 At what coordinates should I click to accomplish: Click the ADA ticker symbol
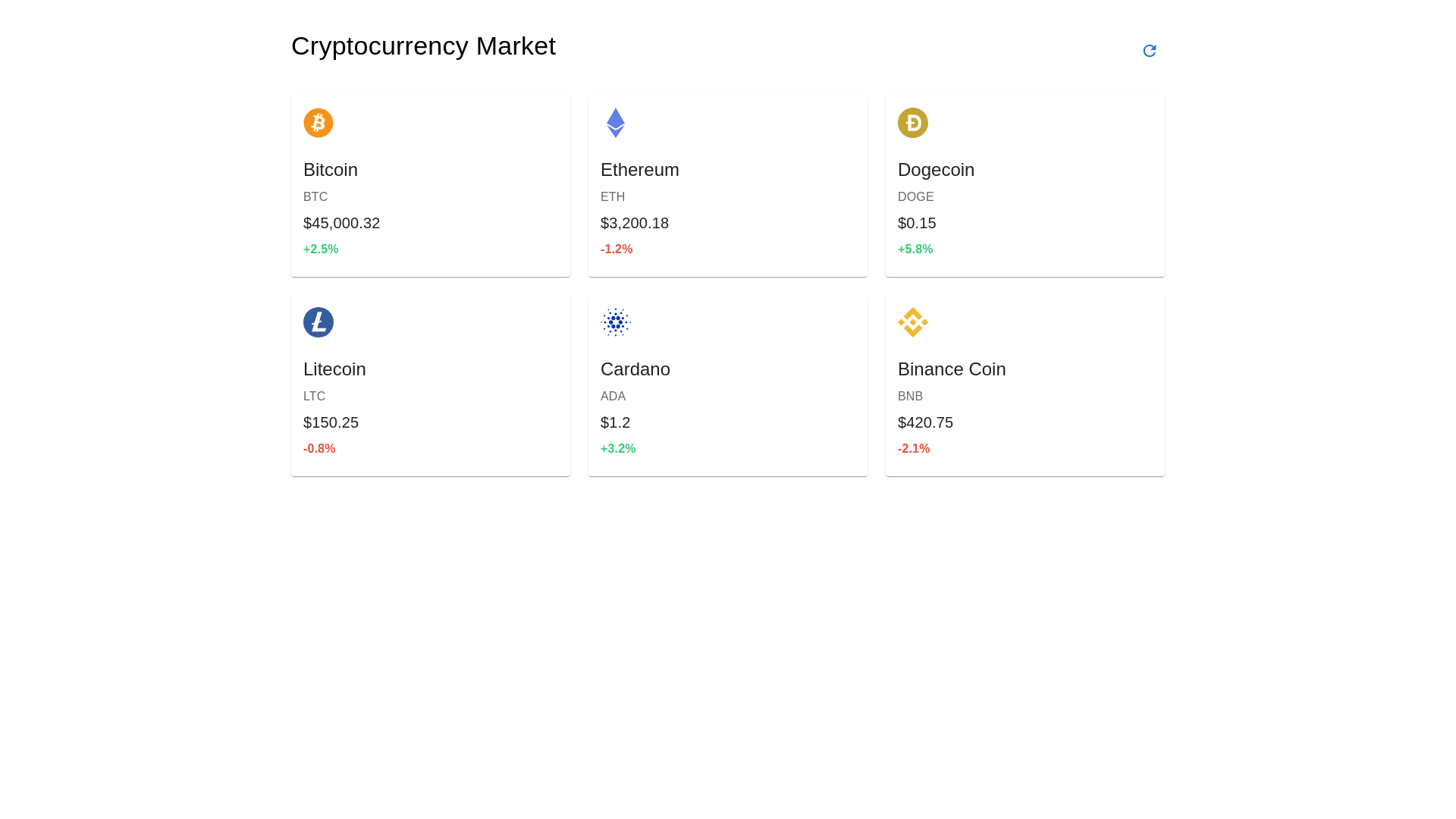pos(613,397)
